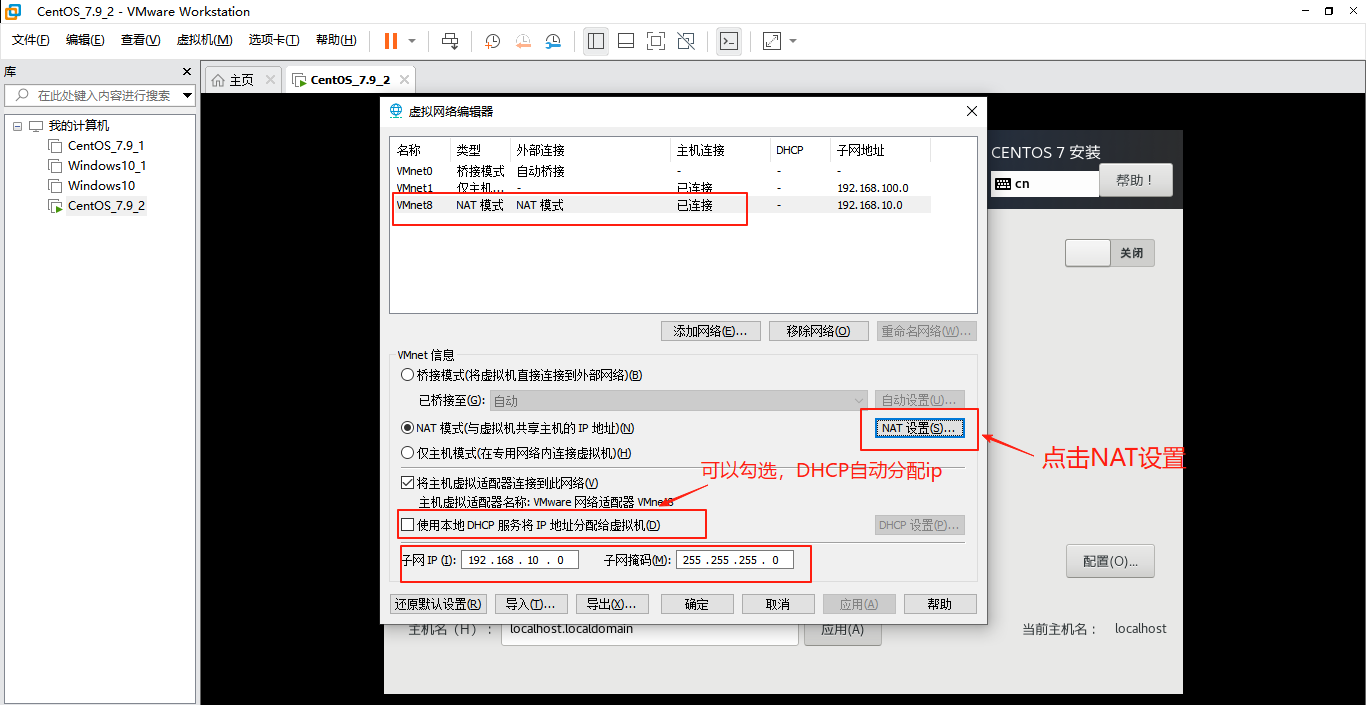Open the 查看(V) menu
Image resolution: width=1366 pixels, height=705 pixels.
(140, 40)
